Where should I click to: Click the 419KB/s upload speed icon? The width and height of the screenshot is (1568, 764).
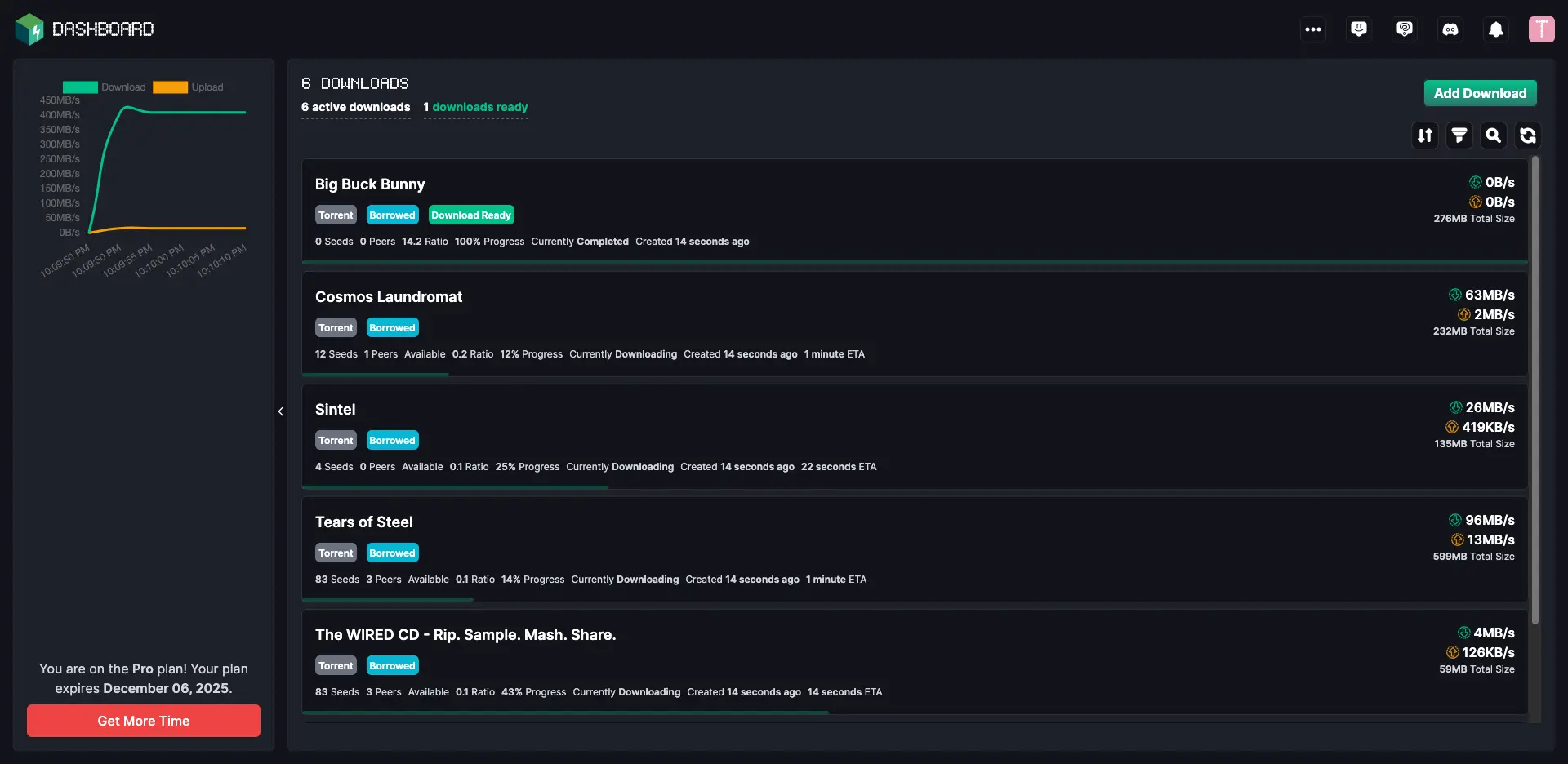point(1452,427)
